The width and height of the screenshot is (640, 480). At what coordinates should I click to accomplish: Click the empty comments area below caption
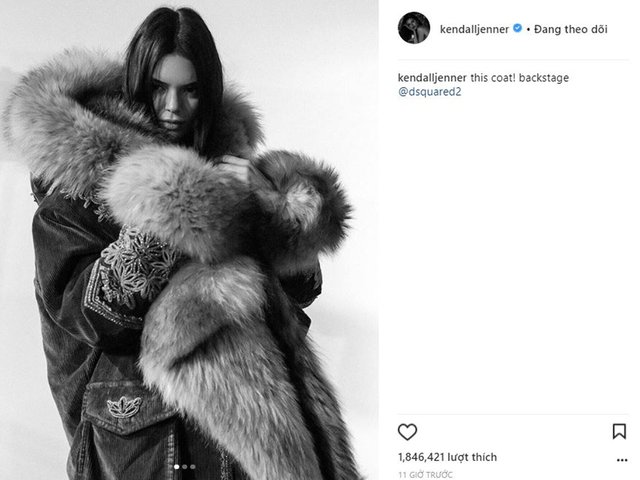coord(513,253)
